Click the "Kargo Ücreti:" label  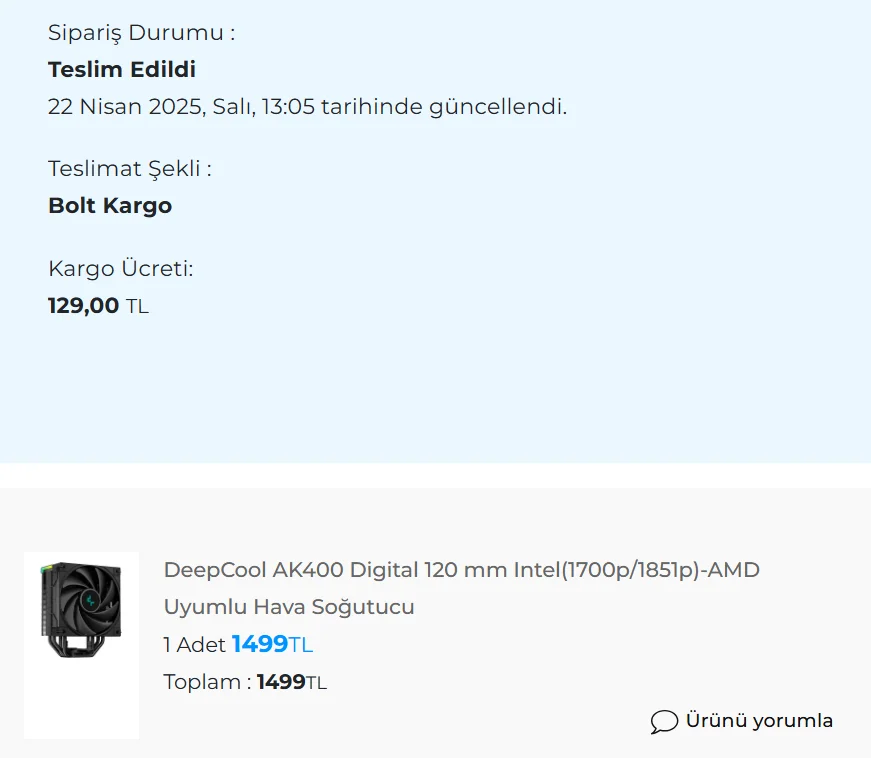click(x=120, y=268)
